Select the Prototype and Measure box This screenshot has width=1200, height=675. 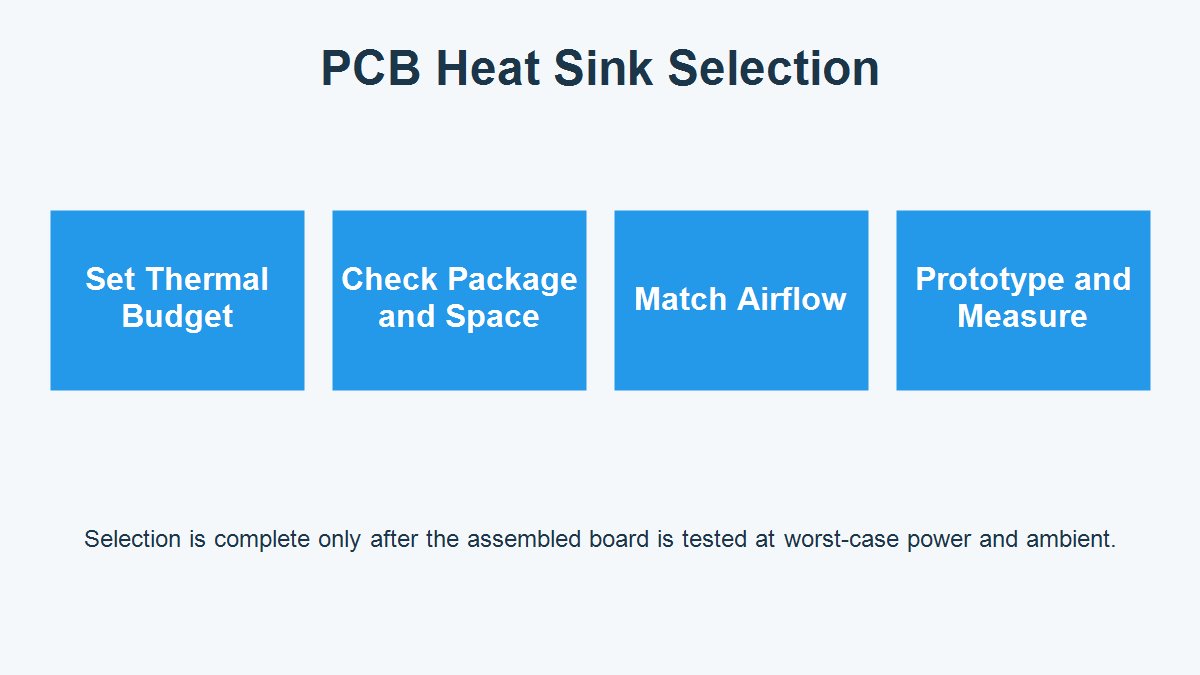click(1023, 300)
